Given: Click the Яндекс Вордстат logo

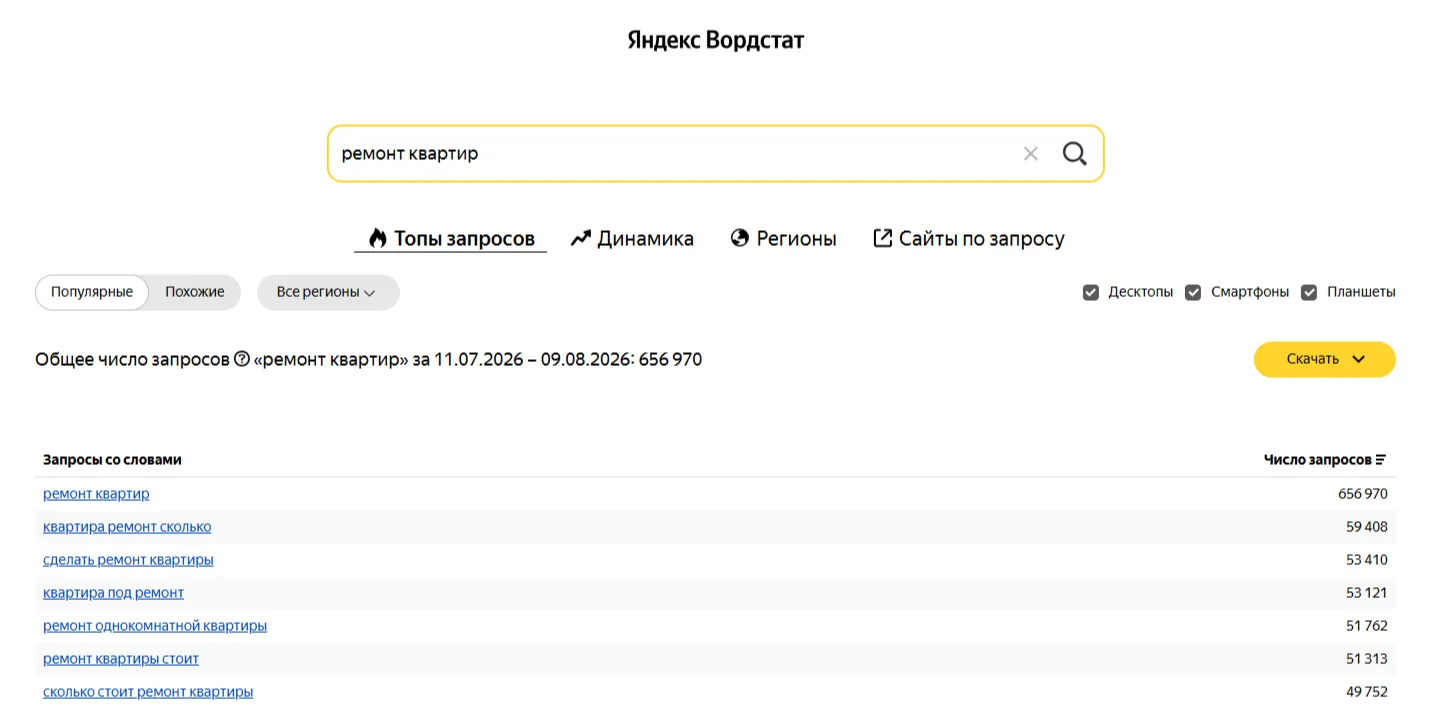Looking at the screenshot, I should 716,40.
